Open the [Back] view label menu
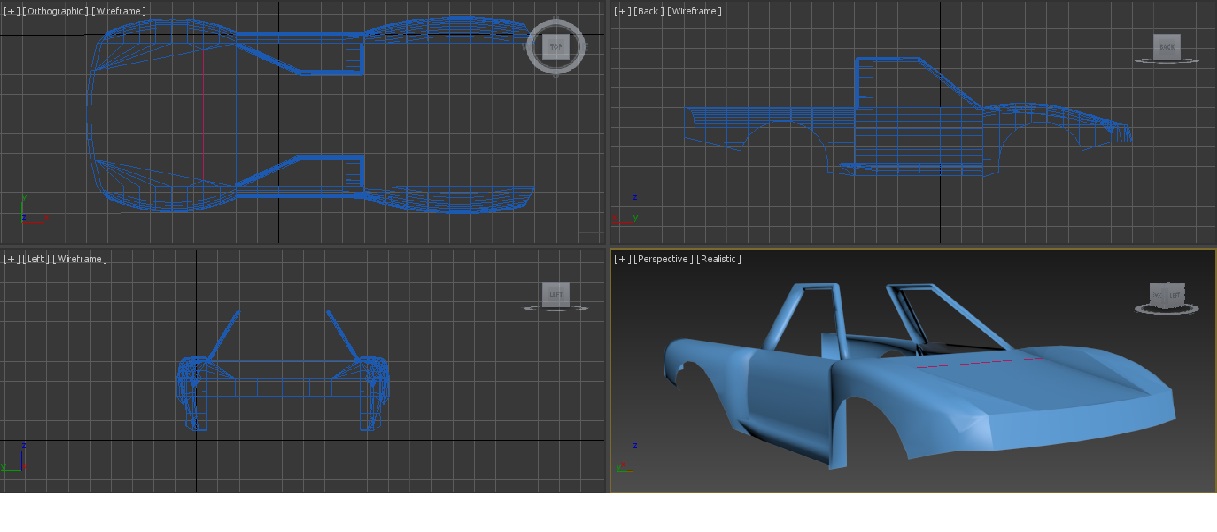 647,11
